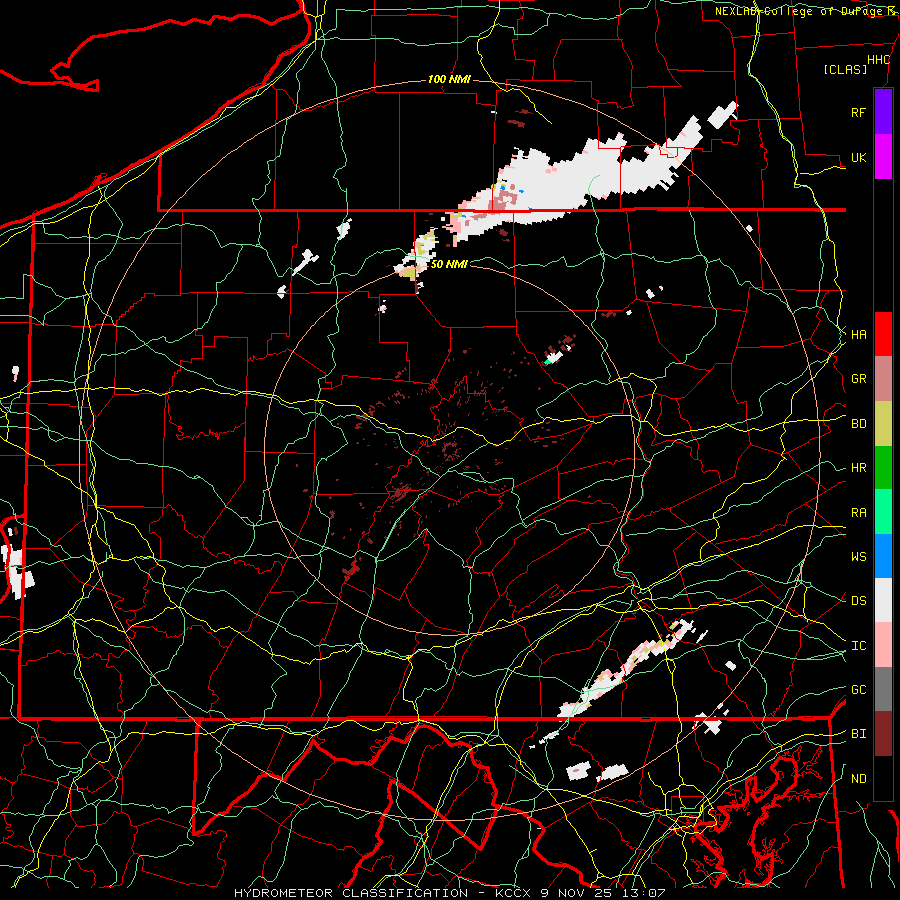Click the "RA" legend label

[x=858, y=513]
